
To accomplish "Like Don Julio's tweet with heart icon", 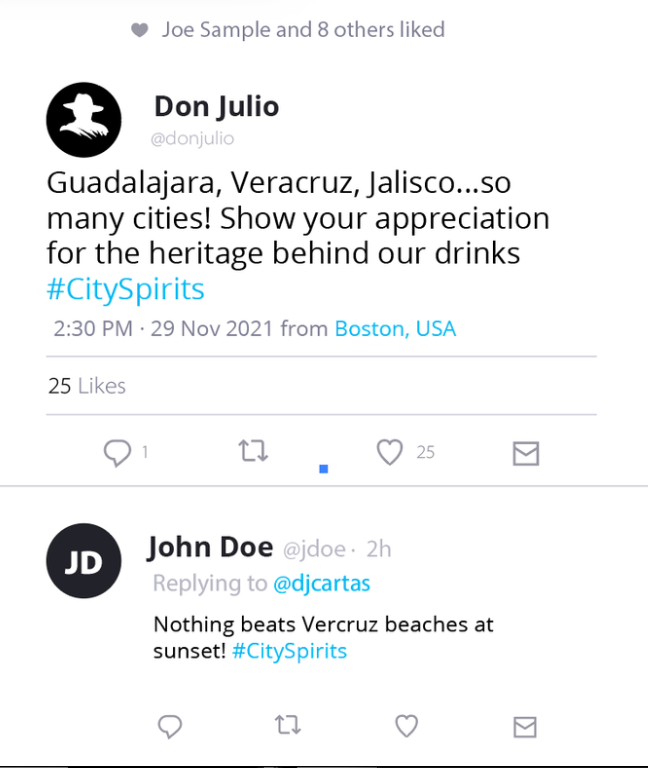I will pos(389,453).
